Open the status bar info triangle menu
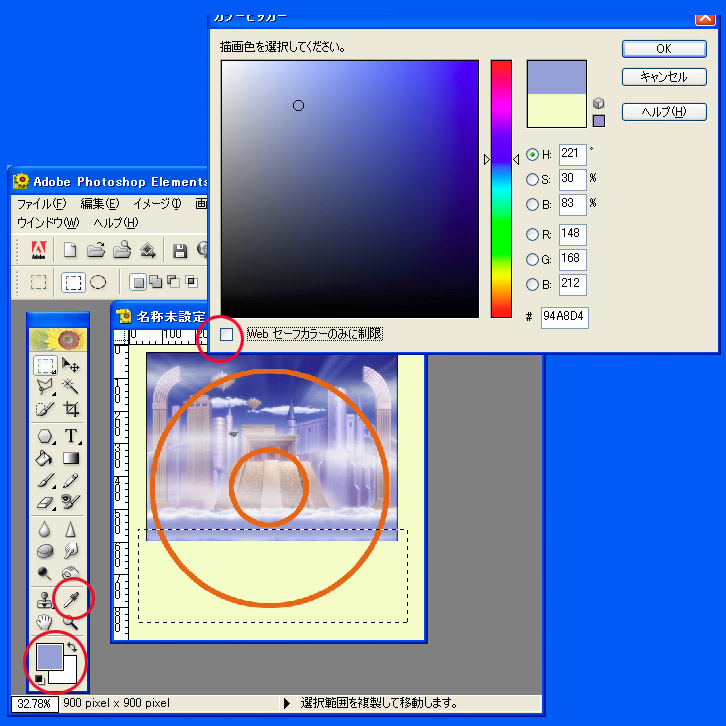 (x=287, y=703)
